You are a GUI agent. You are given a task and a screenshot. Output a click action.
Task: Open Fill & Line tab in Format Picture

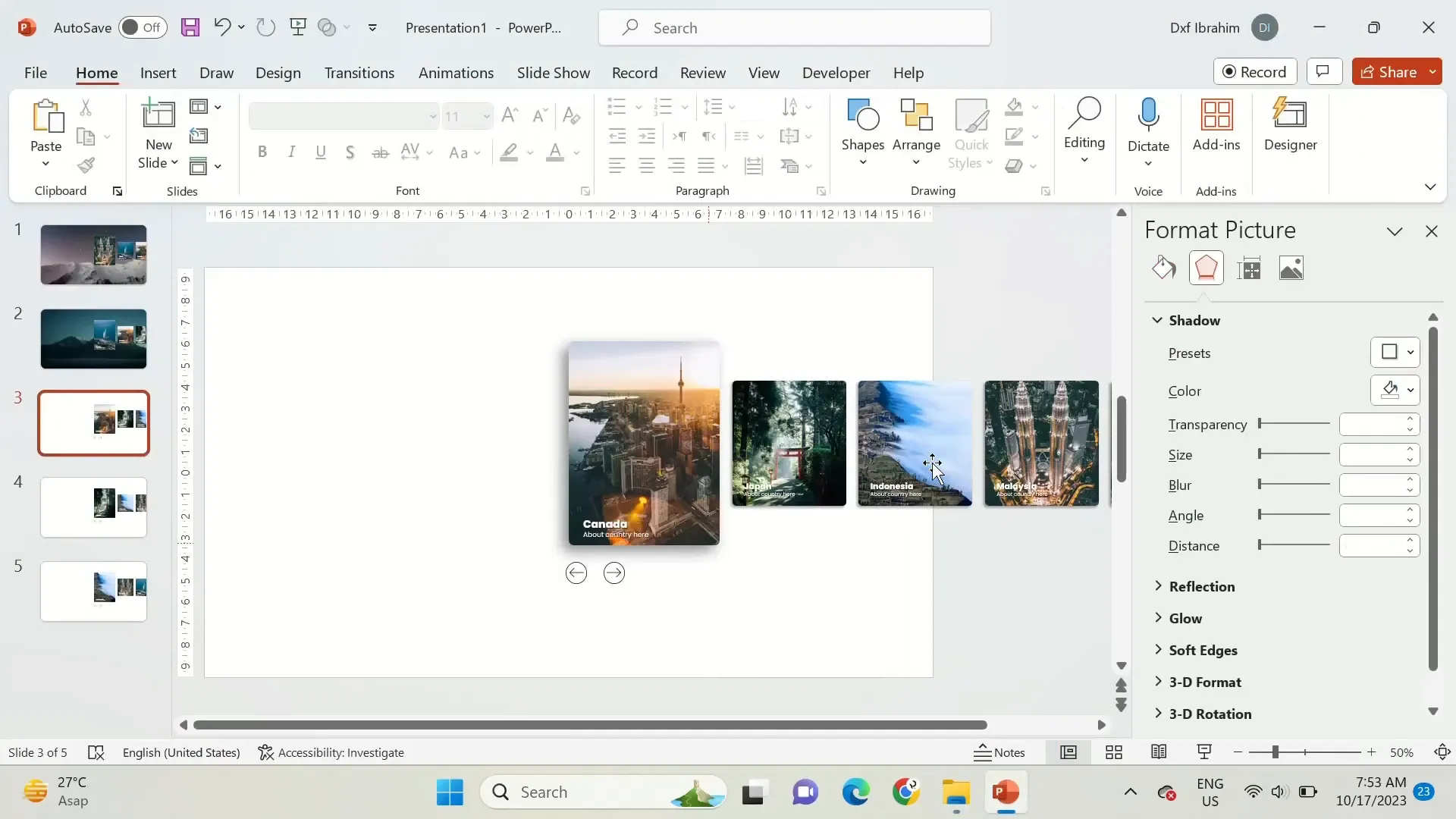[1164, 268]
